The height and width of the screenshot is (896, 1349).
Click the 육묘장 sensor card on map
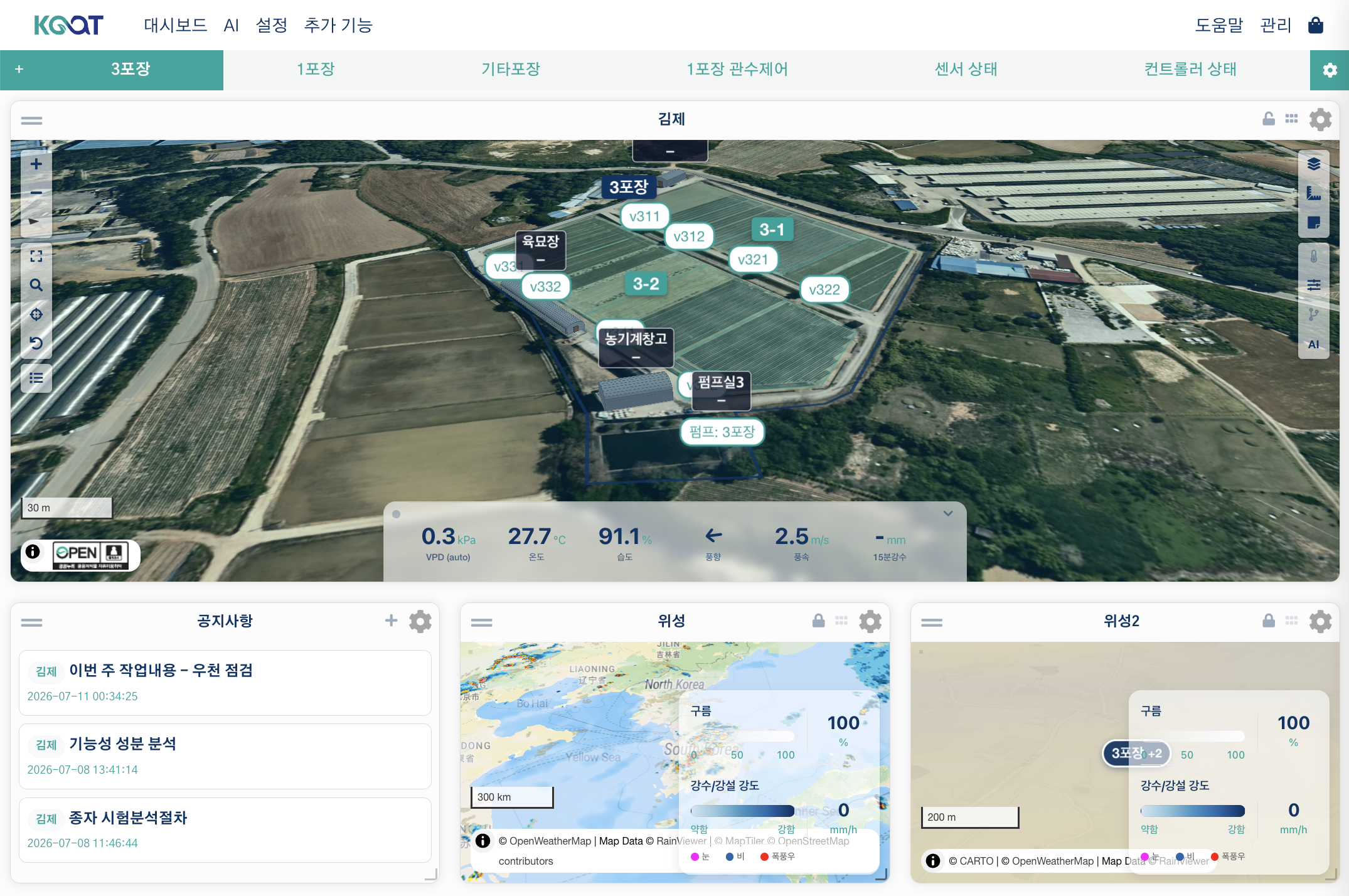tap(541, 250)
